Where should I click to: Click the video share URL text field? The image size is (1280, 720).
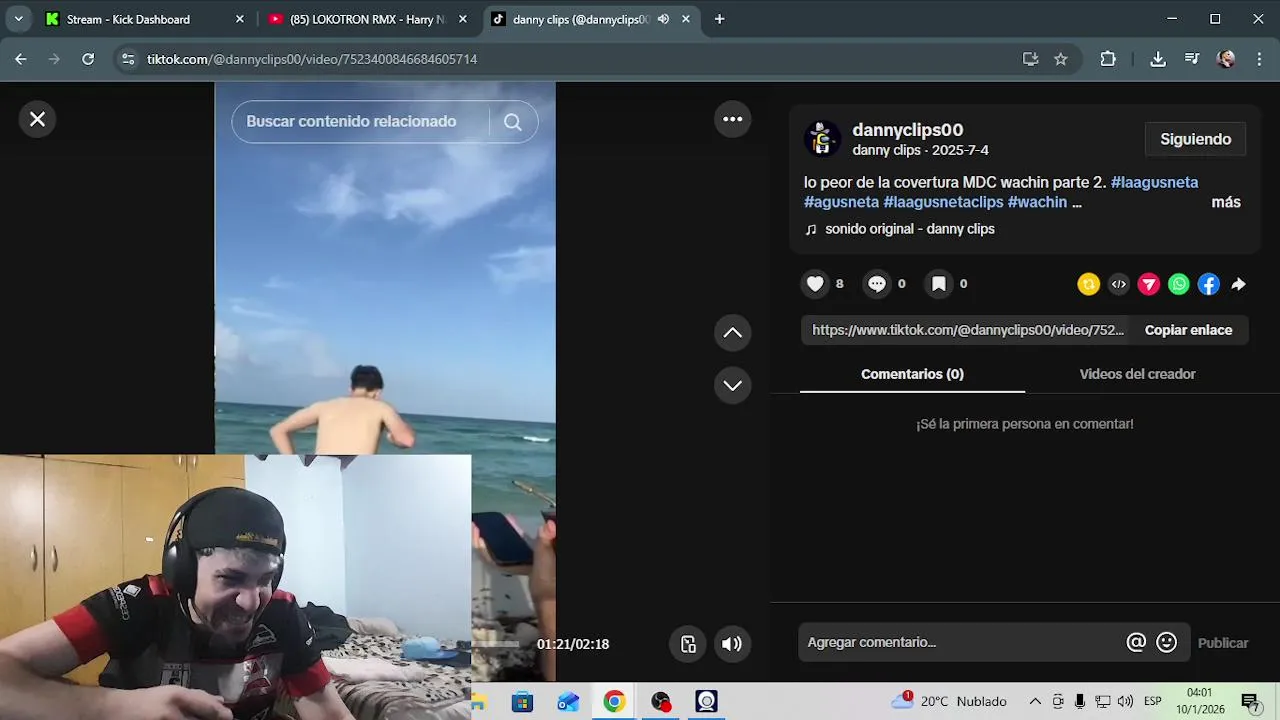pyautogui.click(x=966, y=330)
